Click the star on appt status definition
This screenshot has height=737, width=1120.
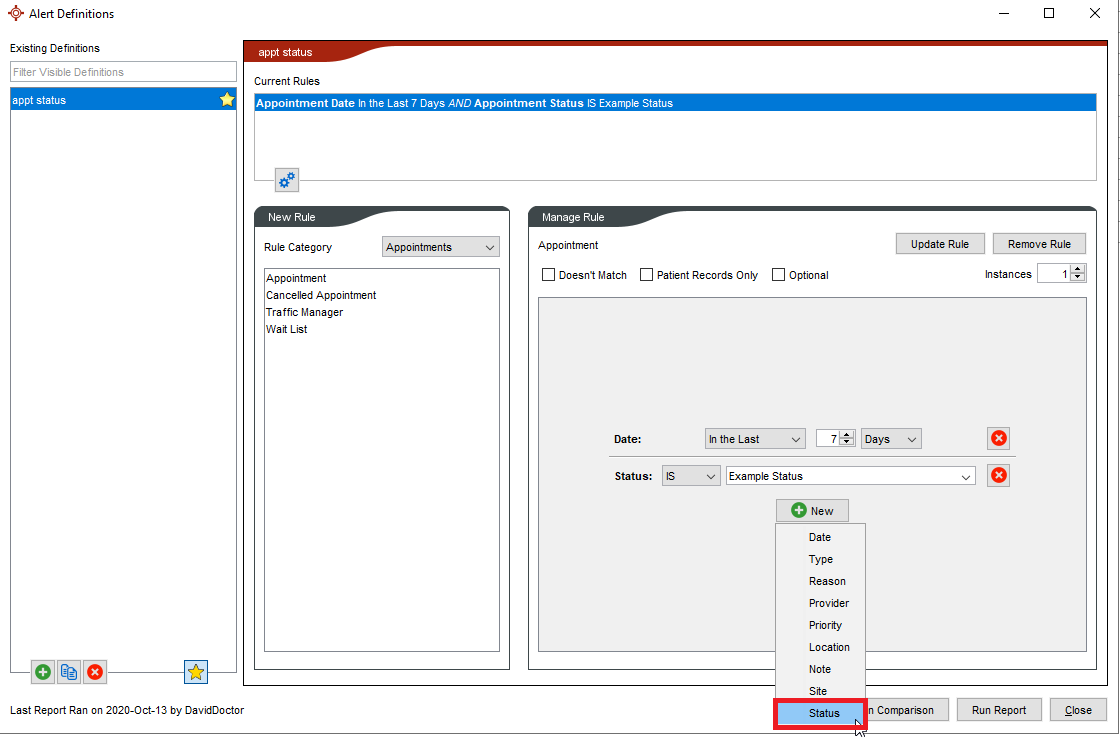[x=227, y=100]
